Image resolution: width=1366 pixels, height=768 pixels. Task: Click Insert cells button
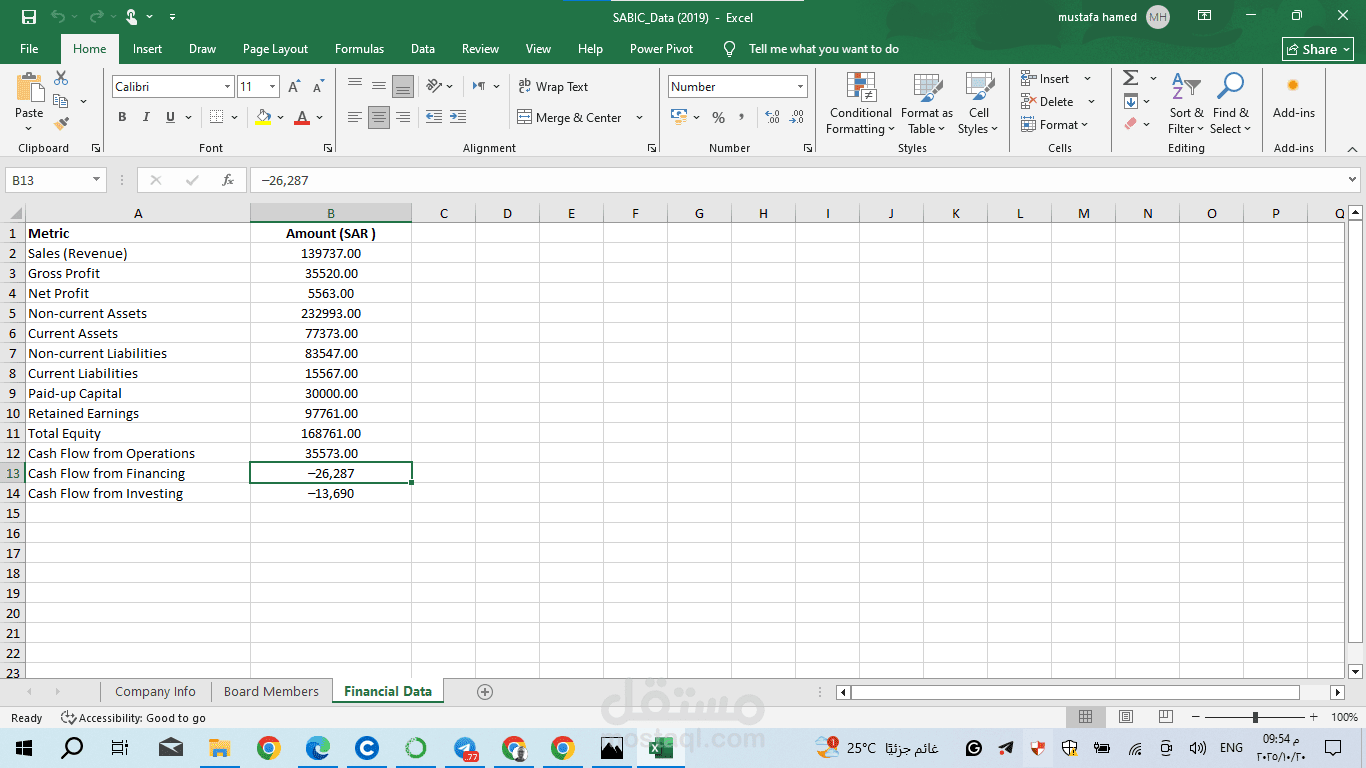tap(1046, 78)
